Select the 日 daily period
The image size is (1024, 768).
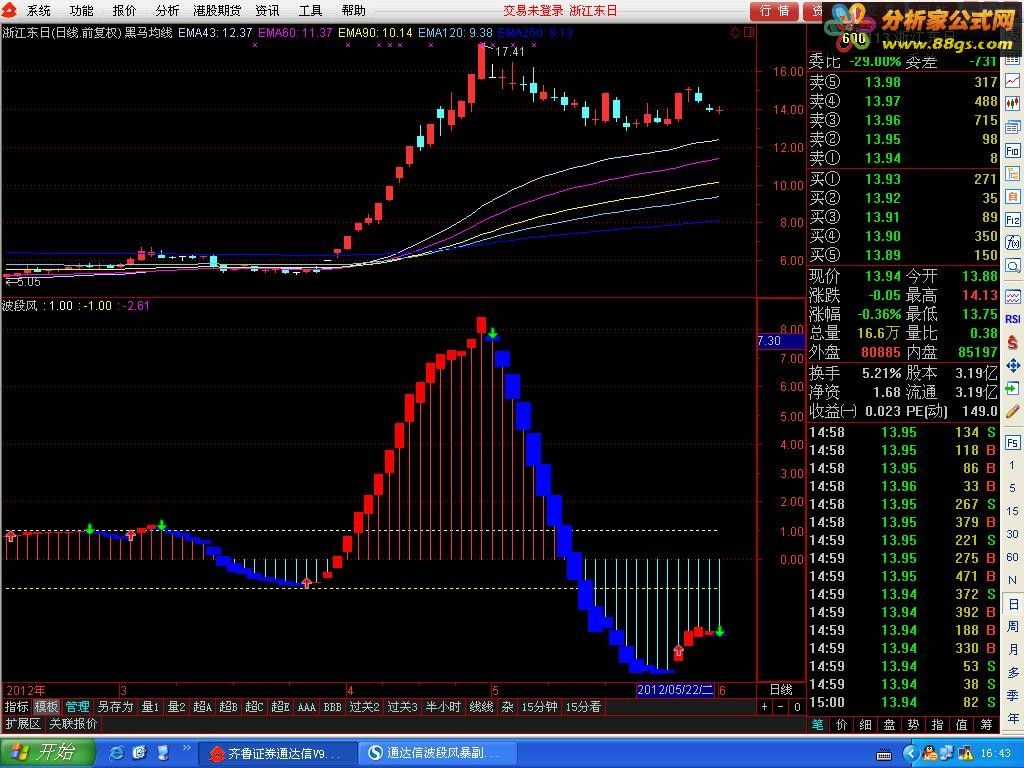point(1012,604)
